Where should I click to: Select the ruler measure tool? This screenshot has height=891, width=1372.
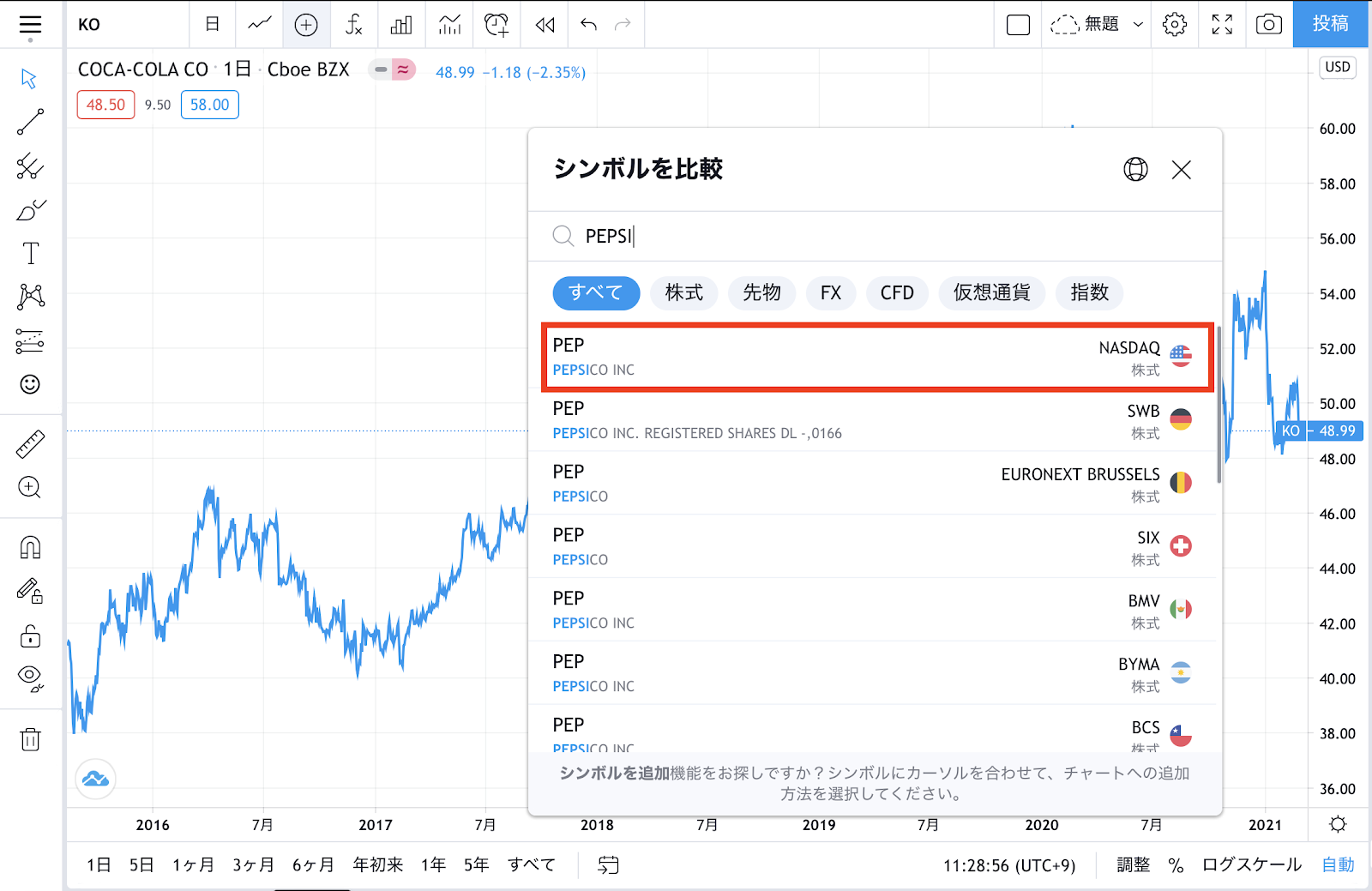(30, 444)
